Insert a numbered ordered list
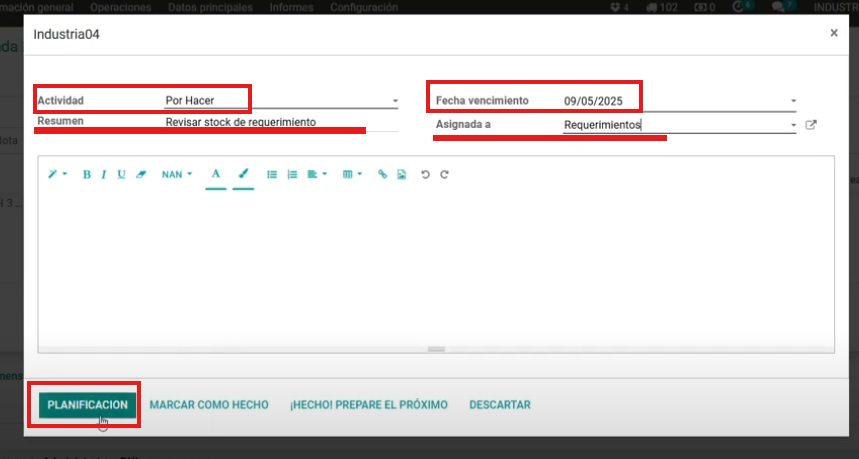The height and width of the screenshot is (459, 859). tap(292, 174)
